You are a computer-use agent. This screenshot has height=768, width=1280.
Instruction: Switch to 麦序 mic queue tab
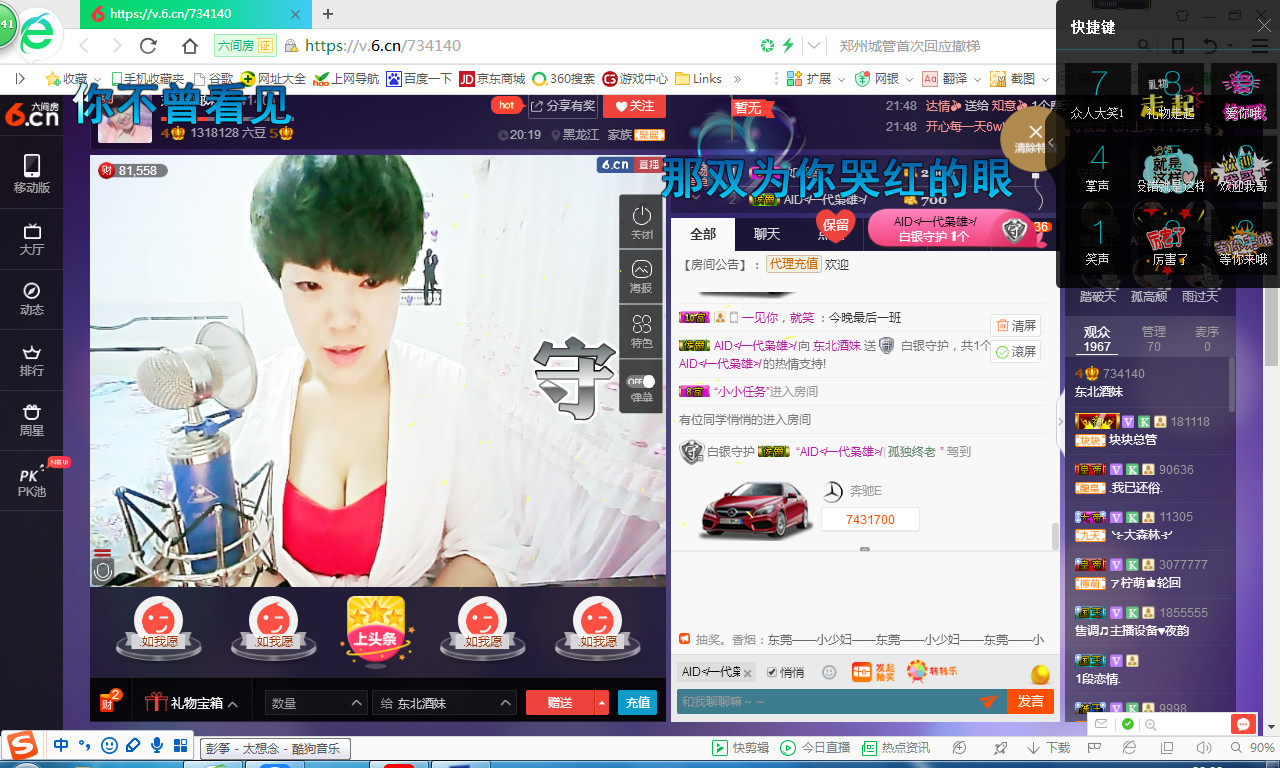coord(1207,339)
